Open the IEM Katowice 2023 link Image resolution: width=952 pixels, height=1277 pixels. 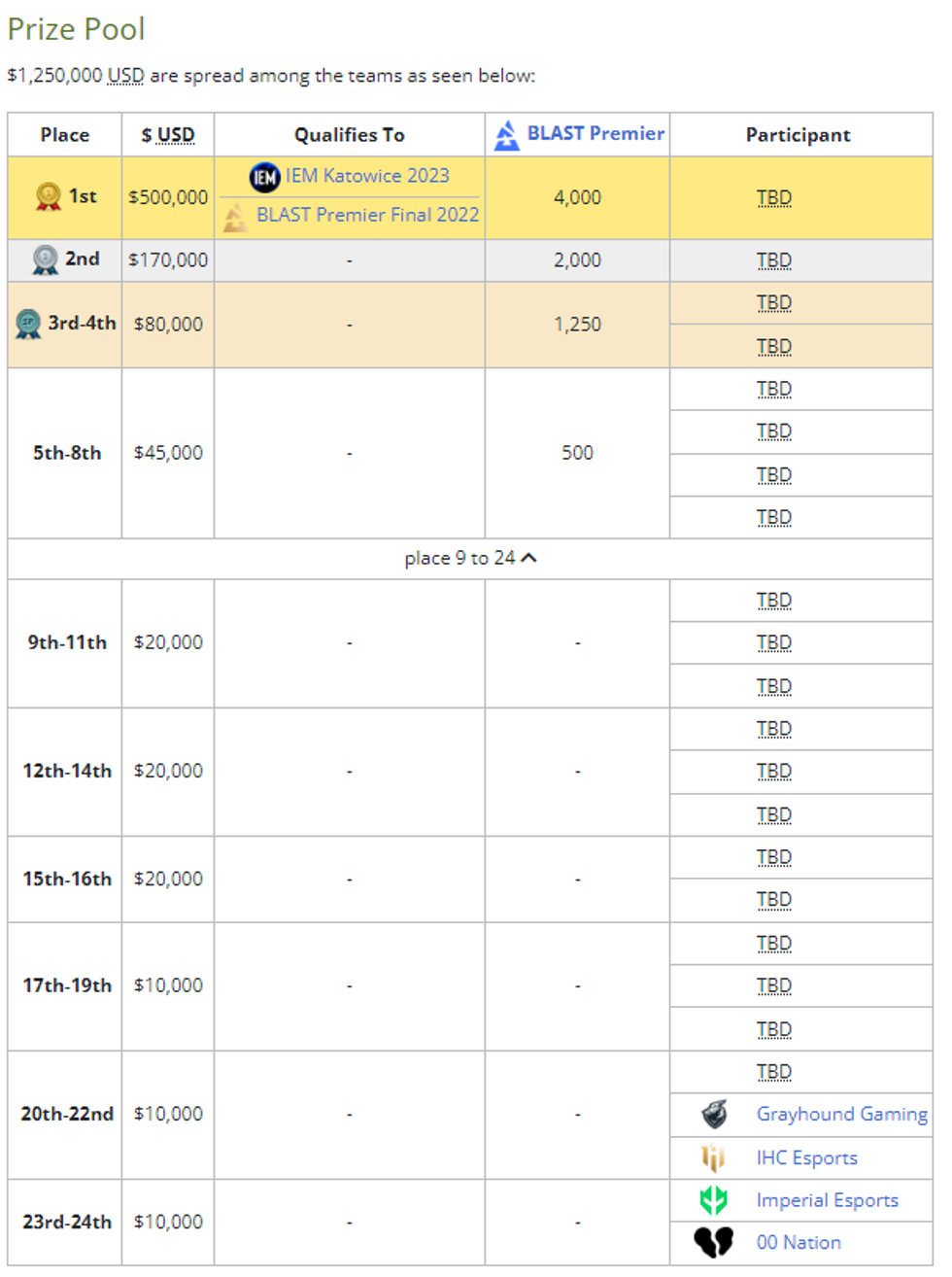click(367, 176)
